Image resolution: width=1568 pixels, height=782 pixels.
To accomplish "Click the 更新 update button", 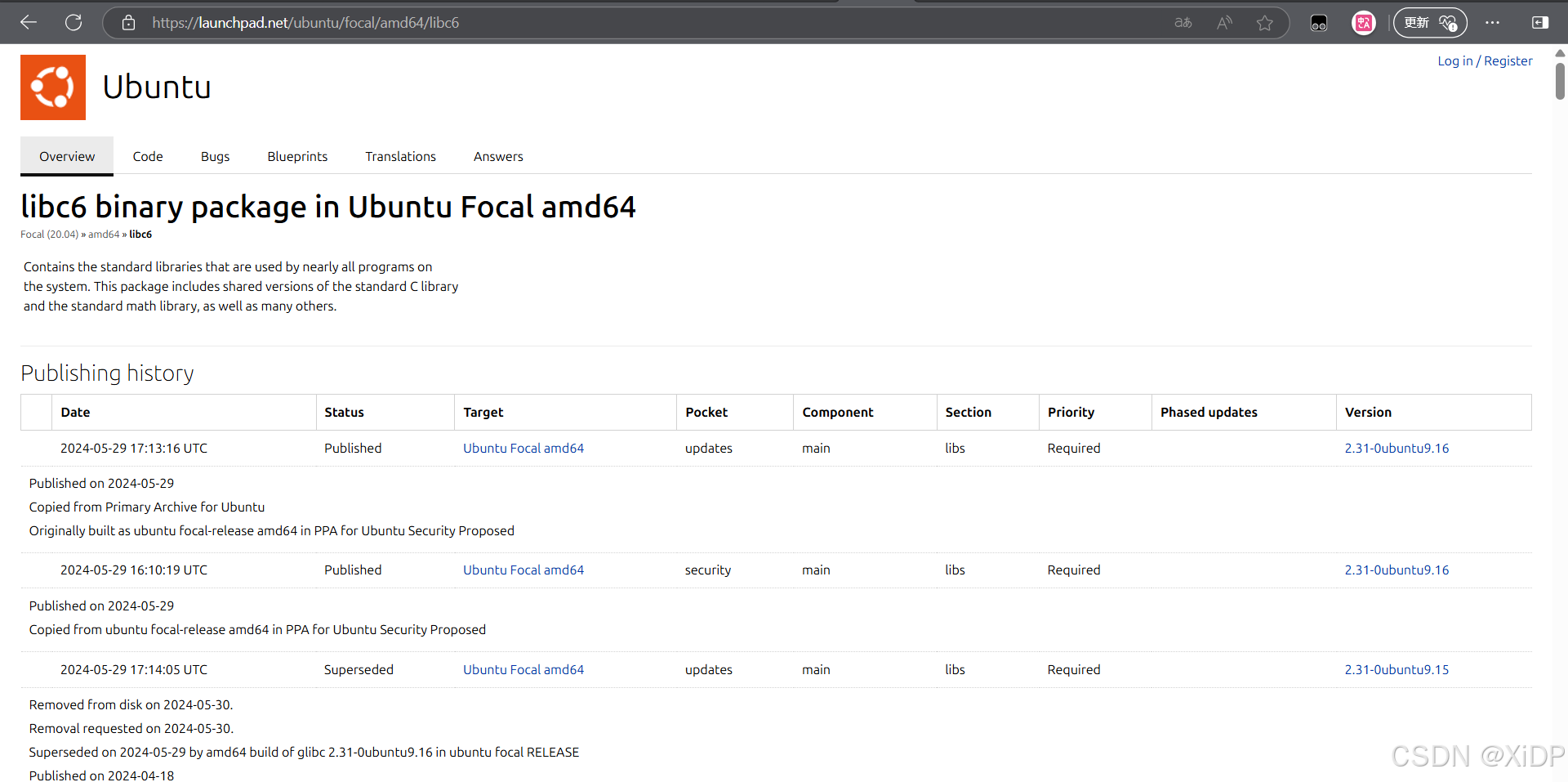I will [1430, 23].
